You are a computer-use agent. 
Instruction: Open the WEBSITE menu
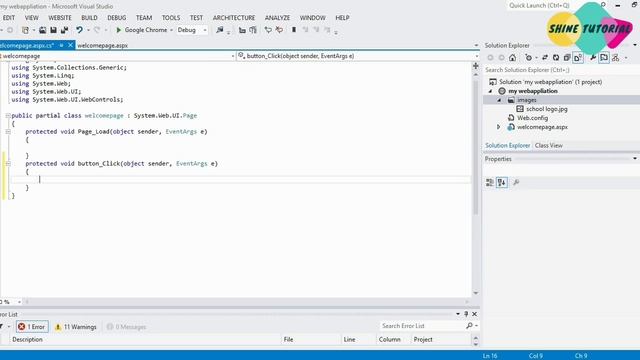coord(60,18)
